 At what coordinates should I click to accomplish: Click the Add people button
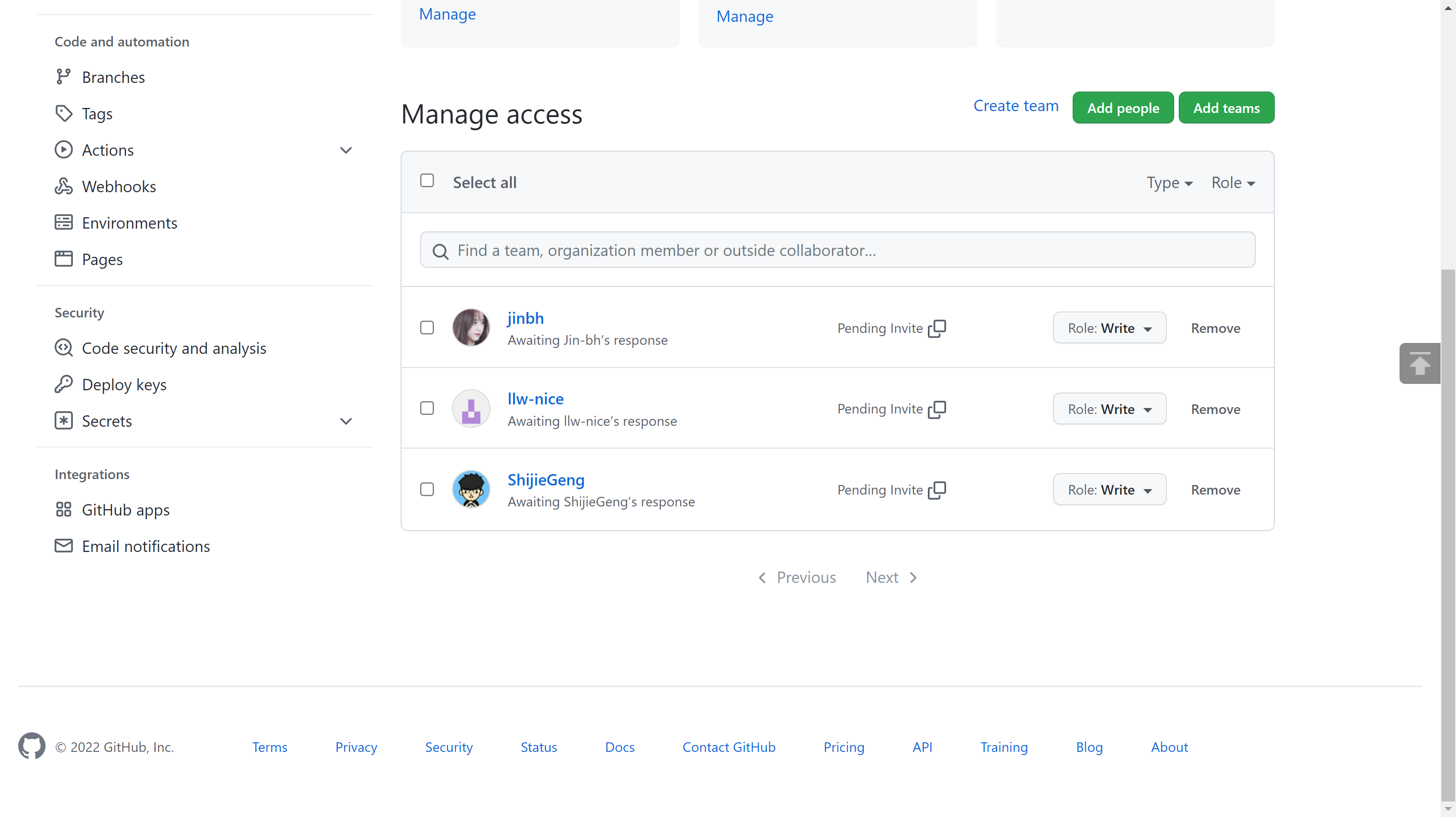1123,107
